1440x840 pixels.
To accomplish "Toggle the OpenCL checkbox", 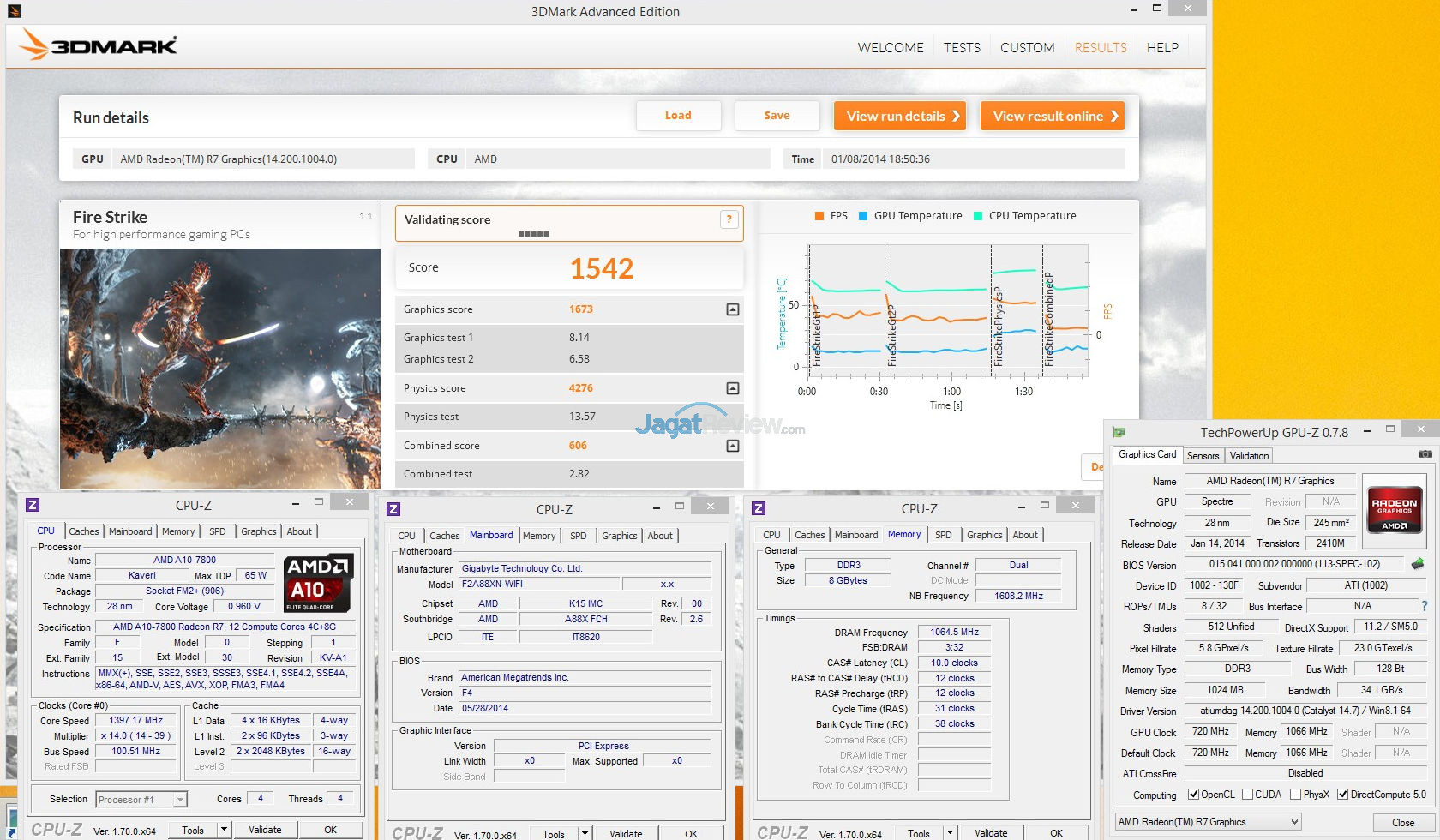I will tap(1193, 795).
